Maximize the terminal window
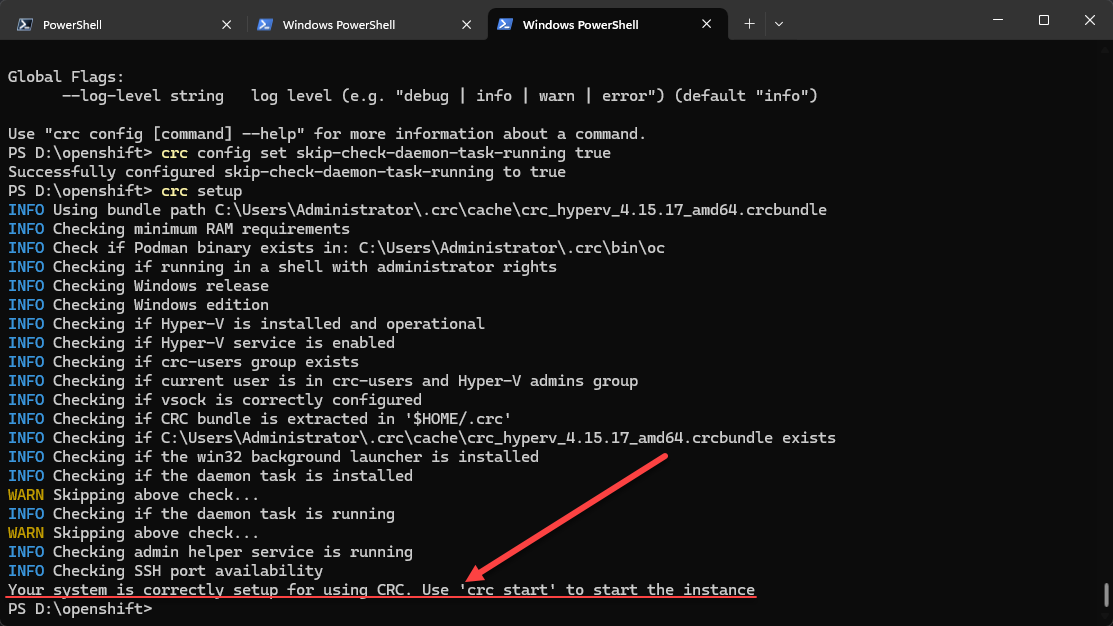 1043,20
